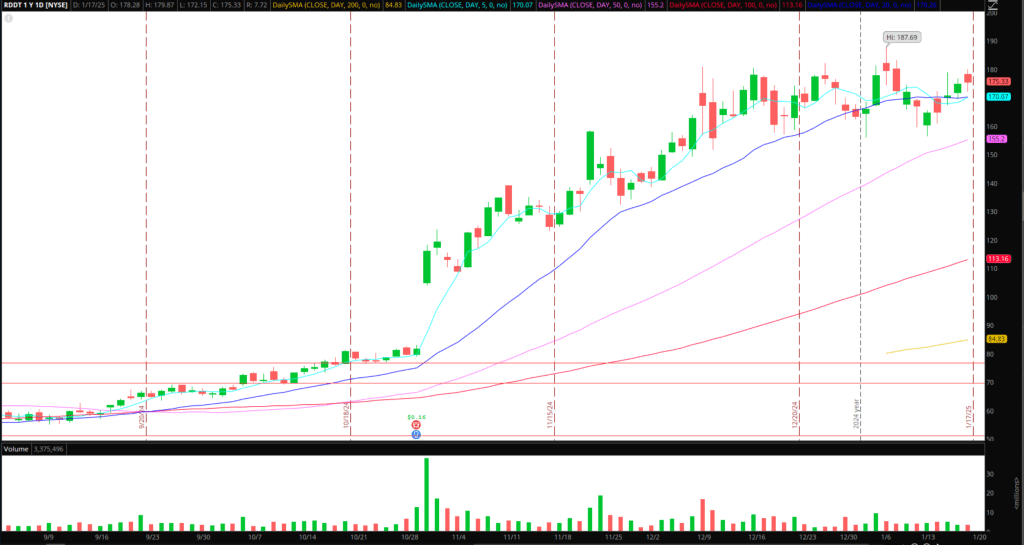Select the pink 155.2 axis price tag
Screen dimensions: 1024x545
[x=997, y=139]
